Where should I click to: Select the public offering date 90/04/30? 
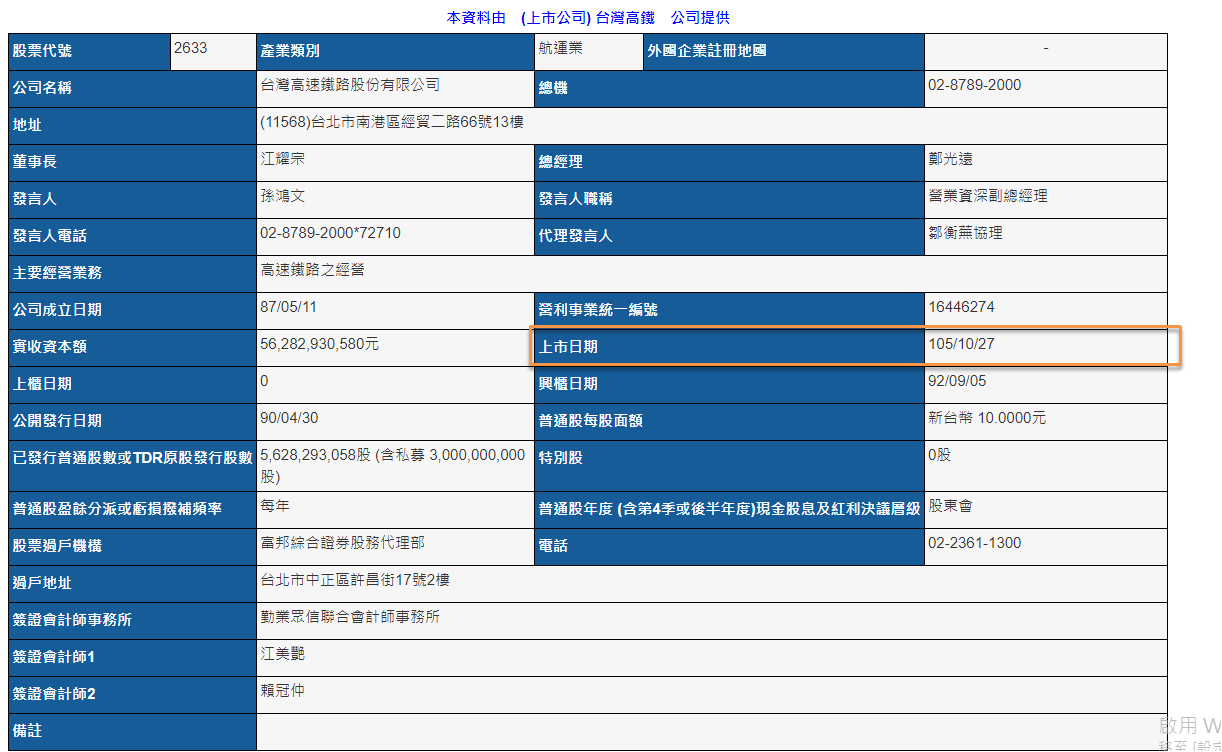[x=289, y=418]
